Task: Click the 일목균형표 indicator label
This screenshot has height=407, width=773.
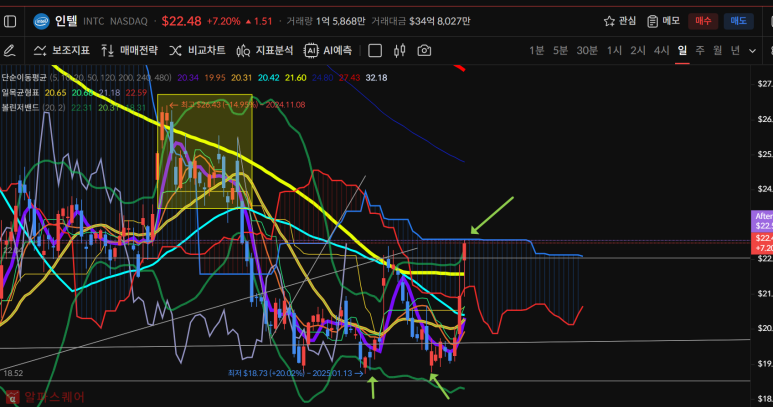Action: pyautogui.click(x=20, y=93)
